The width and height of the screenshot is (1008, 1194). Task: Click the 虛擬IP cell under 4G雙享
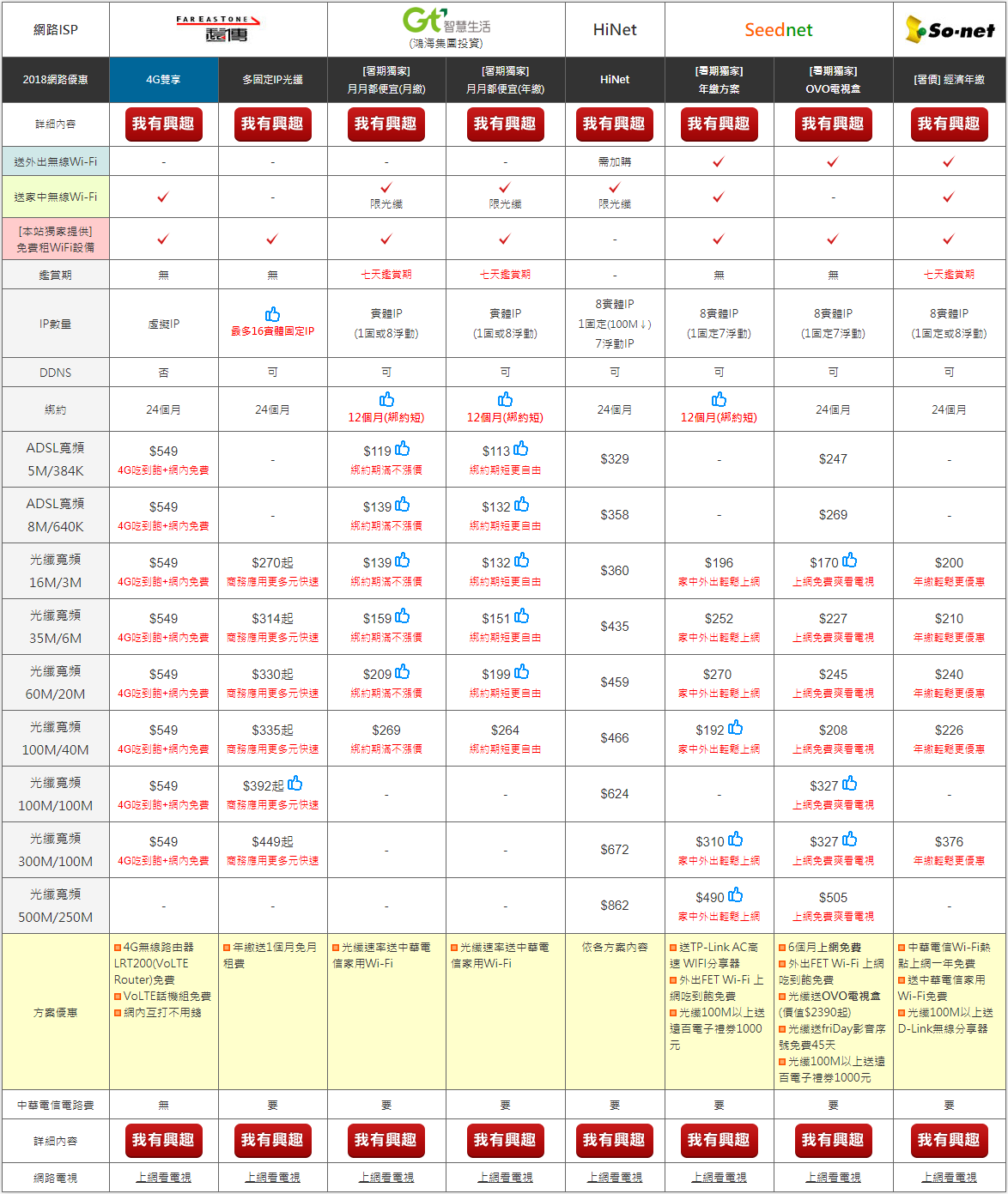coord(163,324)
